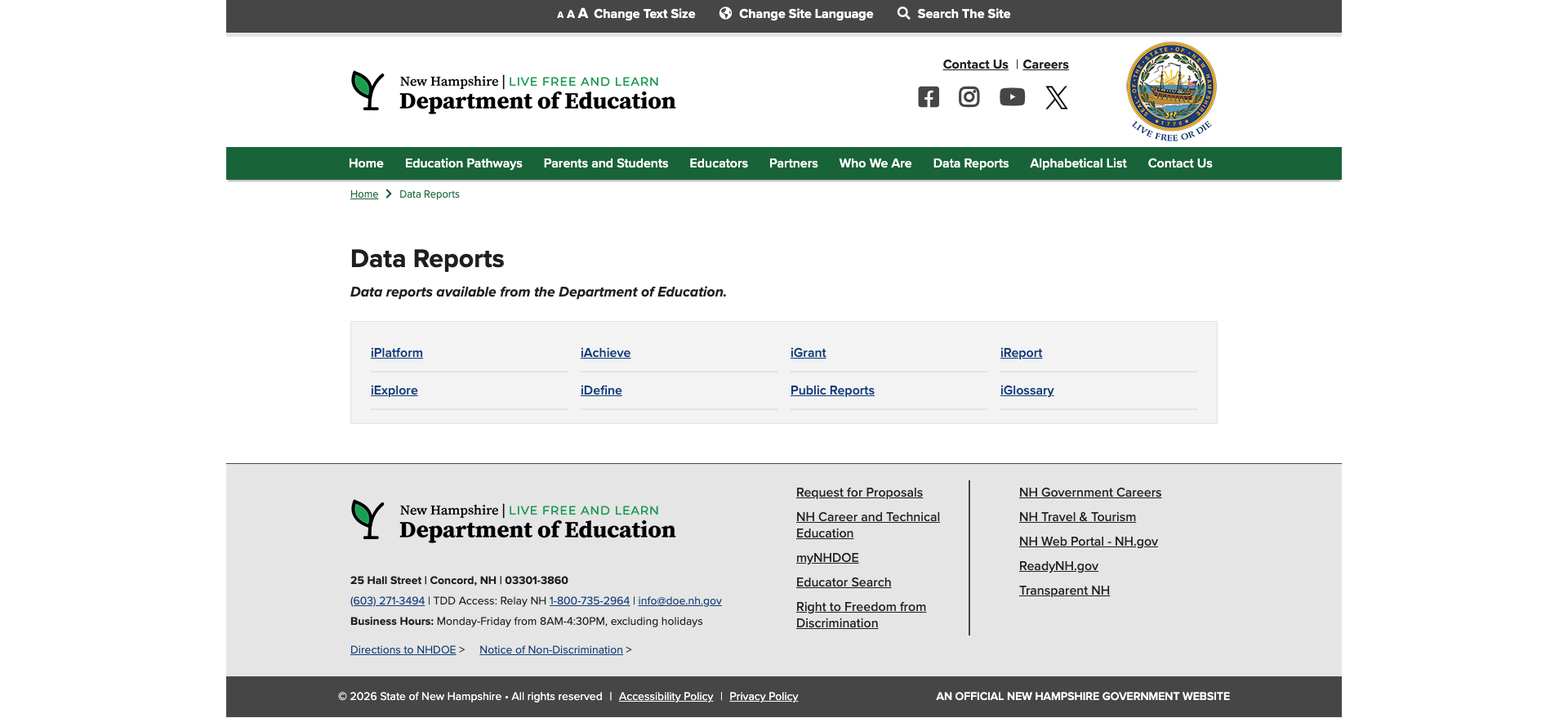Viewport: 1568px width, 718px height.
Task: Open Who We Are menu item
Action: 875,163
